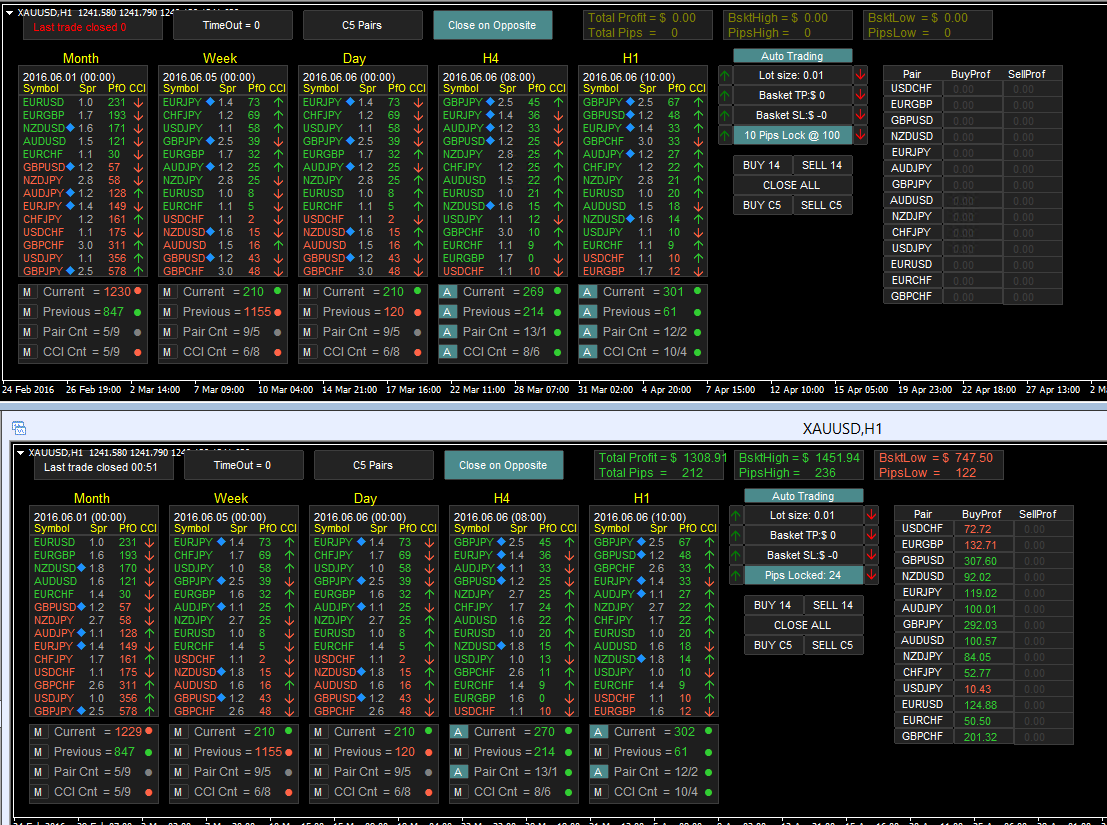
Task: Lower Basket TP with down arrow in upper dashboard
Action: coord(860,95)
